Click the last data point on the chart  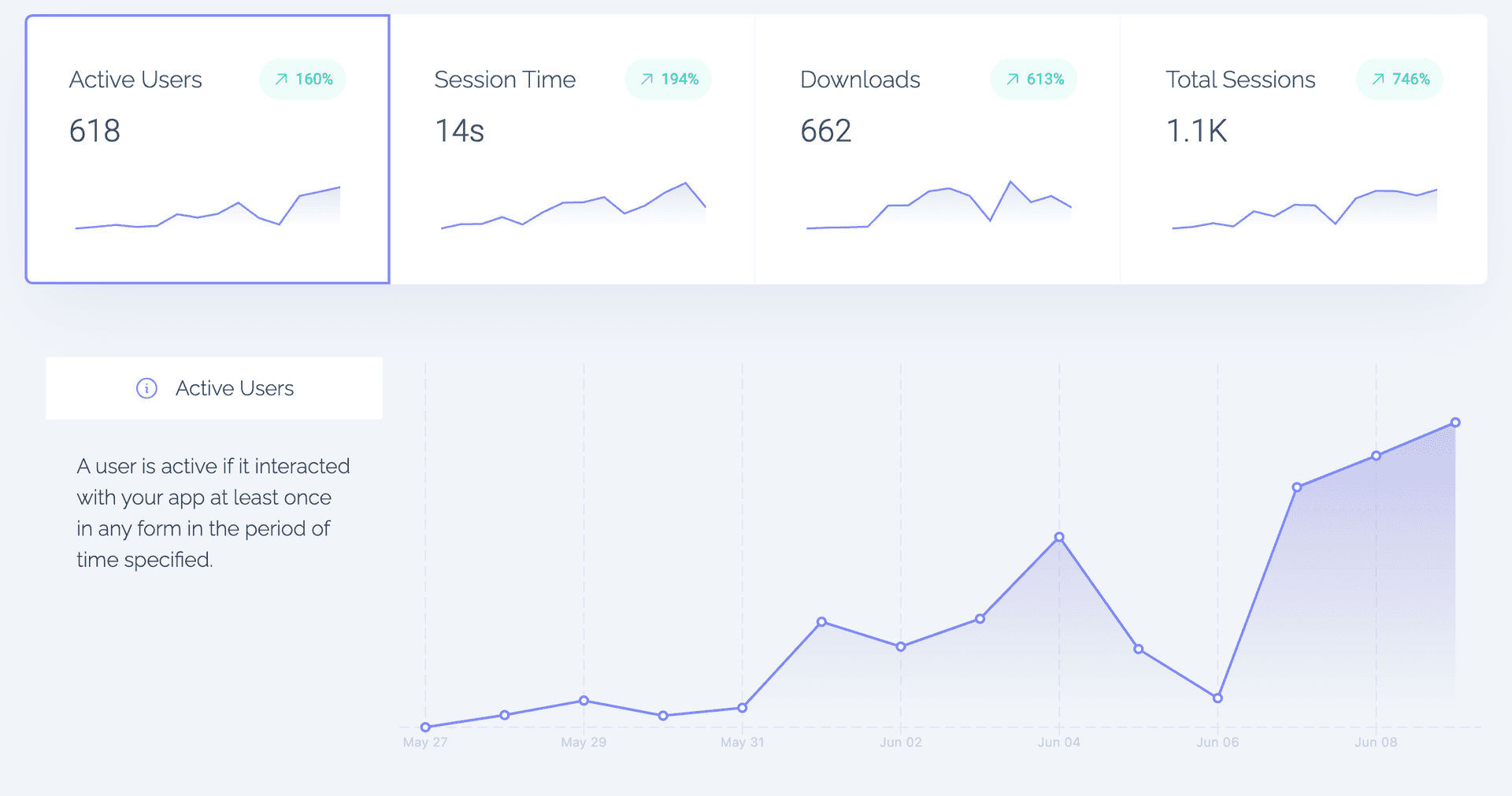click(1455, 423)
